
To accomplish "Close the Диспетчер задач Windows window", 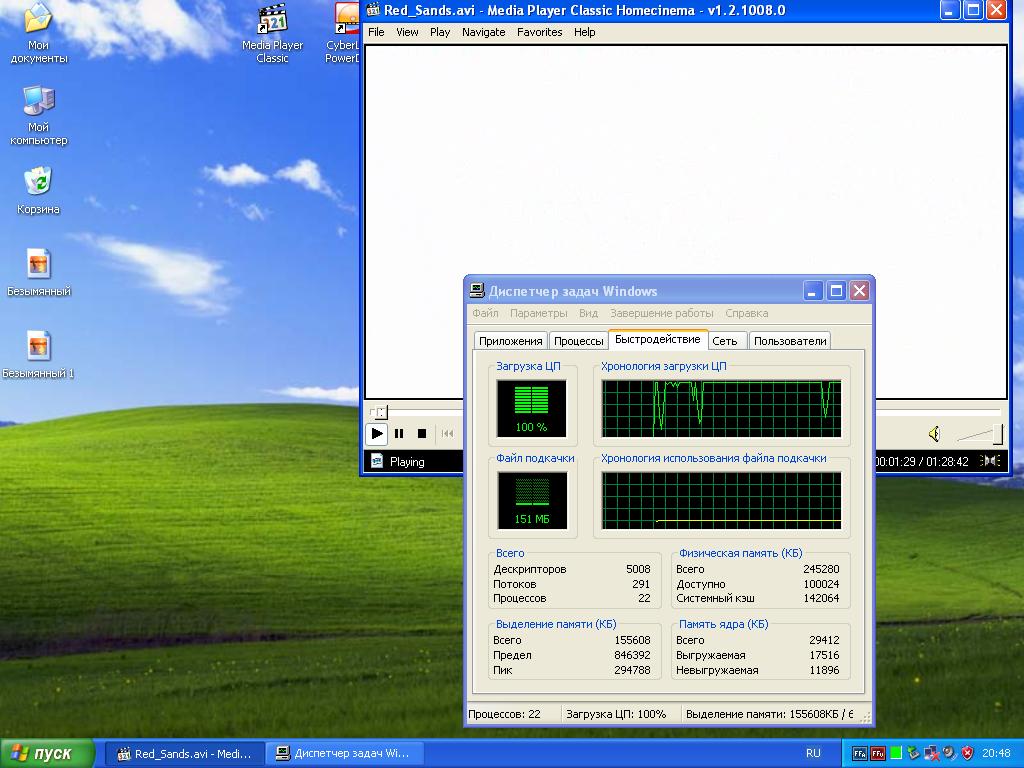I will 859,291.
